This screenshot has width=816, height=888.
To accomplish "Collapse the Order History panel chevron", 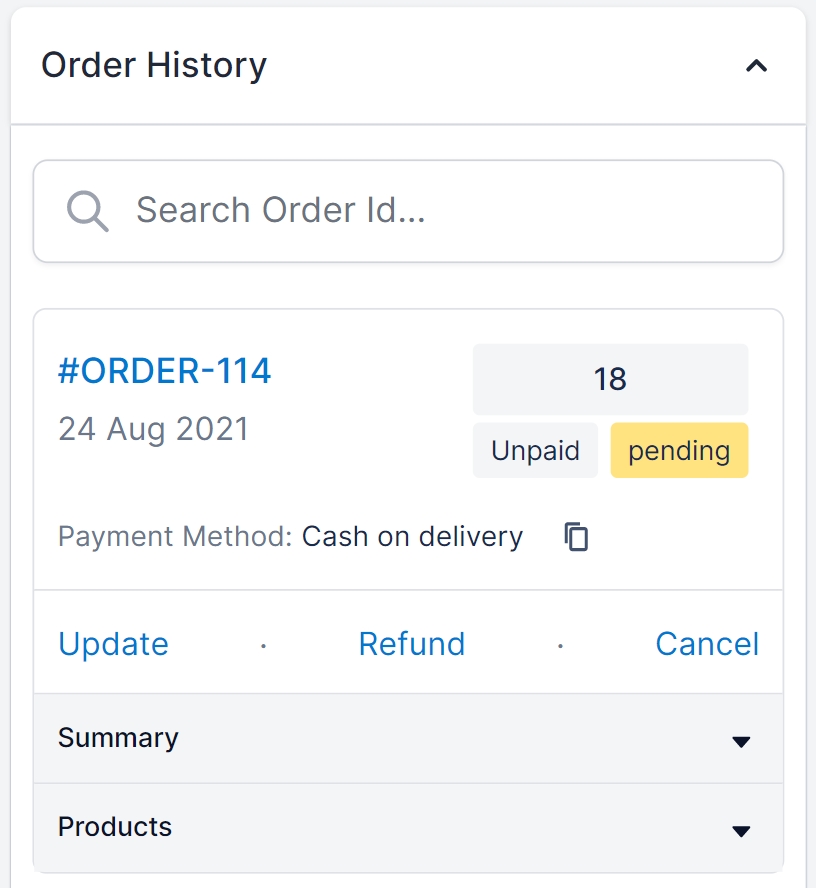I will (x=757, y=67).
